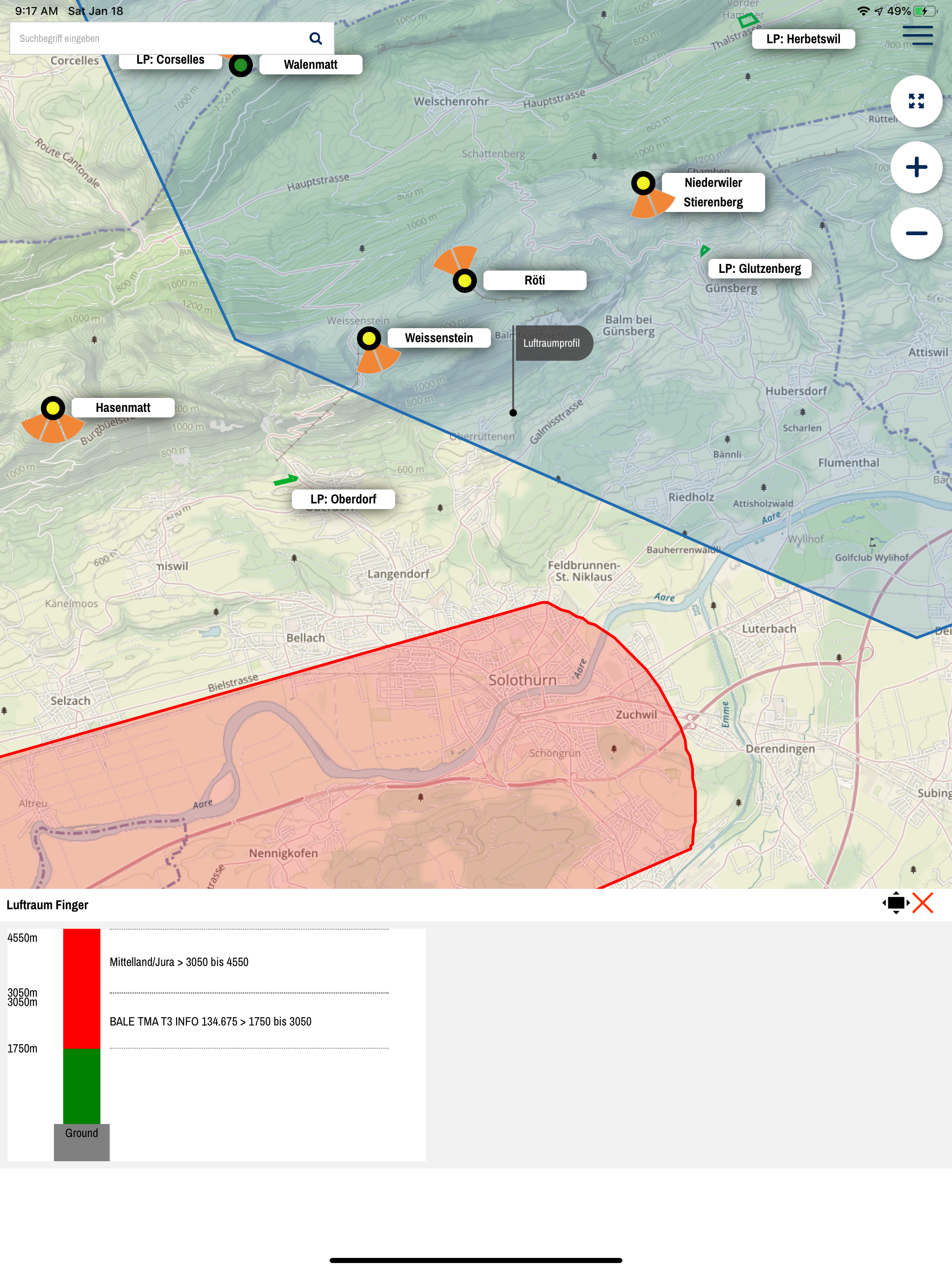This screenshot has width=952, height=1270.
Task: Expand the Luftraum Finger panel
Action: 895,903
